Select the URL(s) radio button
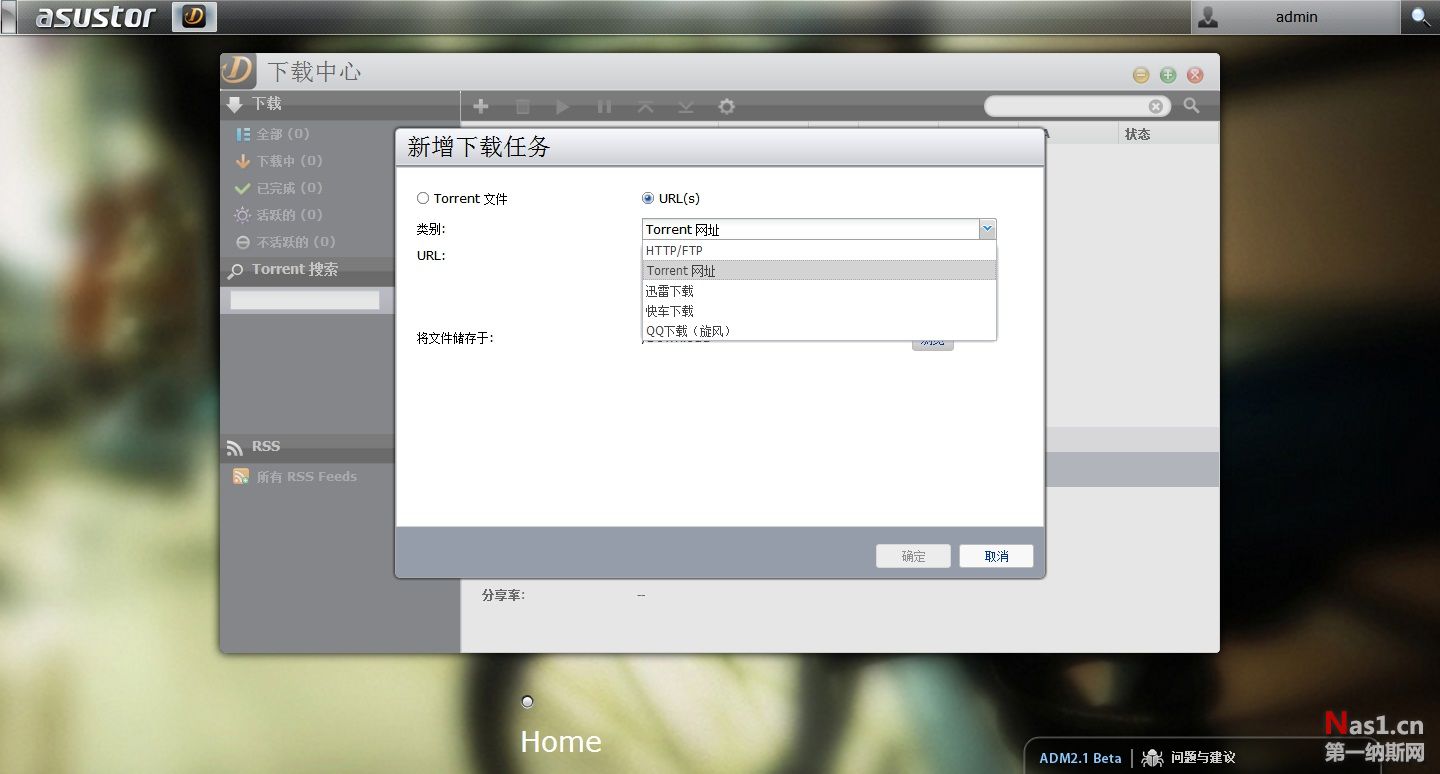1440x774 pixels. point(648,198)
